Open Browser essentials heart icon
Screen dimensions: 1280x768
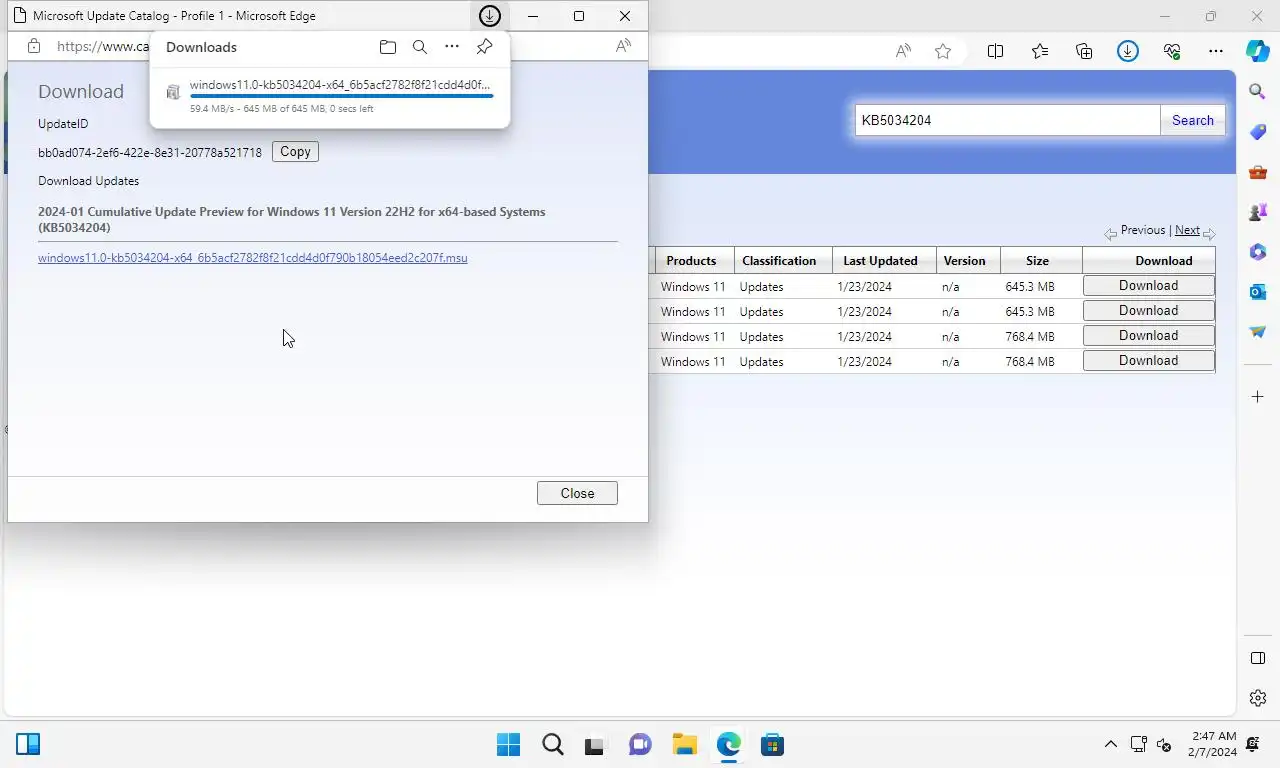pyautogui.click(x=1172, y=51)
